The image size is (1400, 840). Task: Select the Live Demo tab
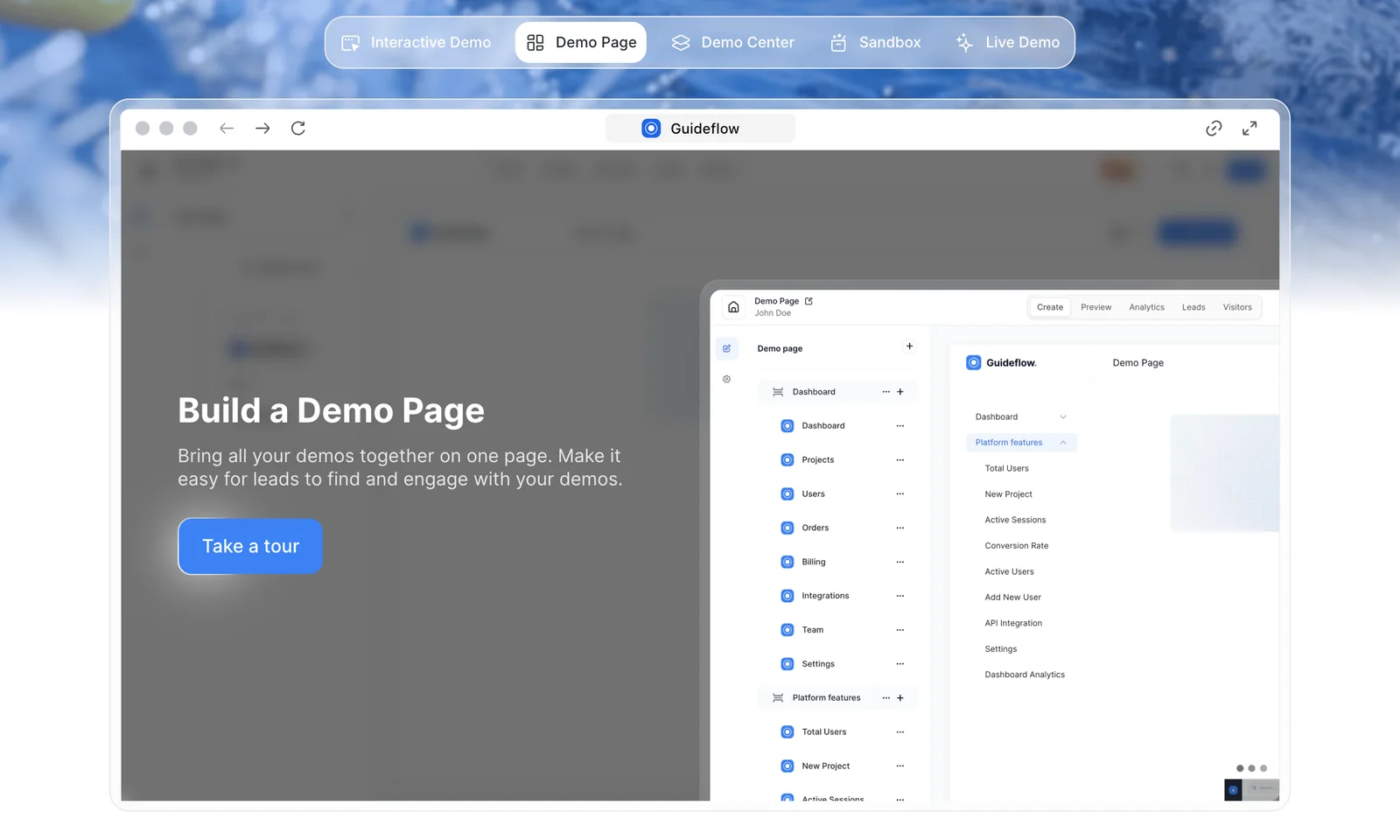[x=1007, y=43]
